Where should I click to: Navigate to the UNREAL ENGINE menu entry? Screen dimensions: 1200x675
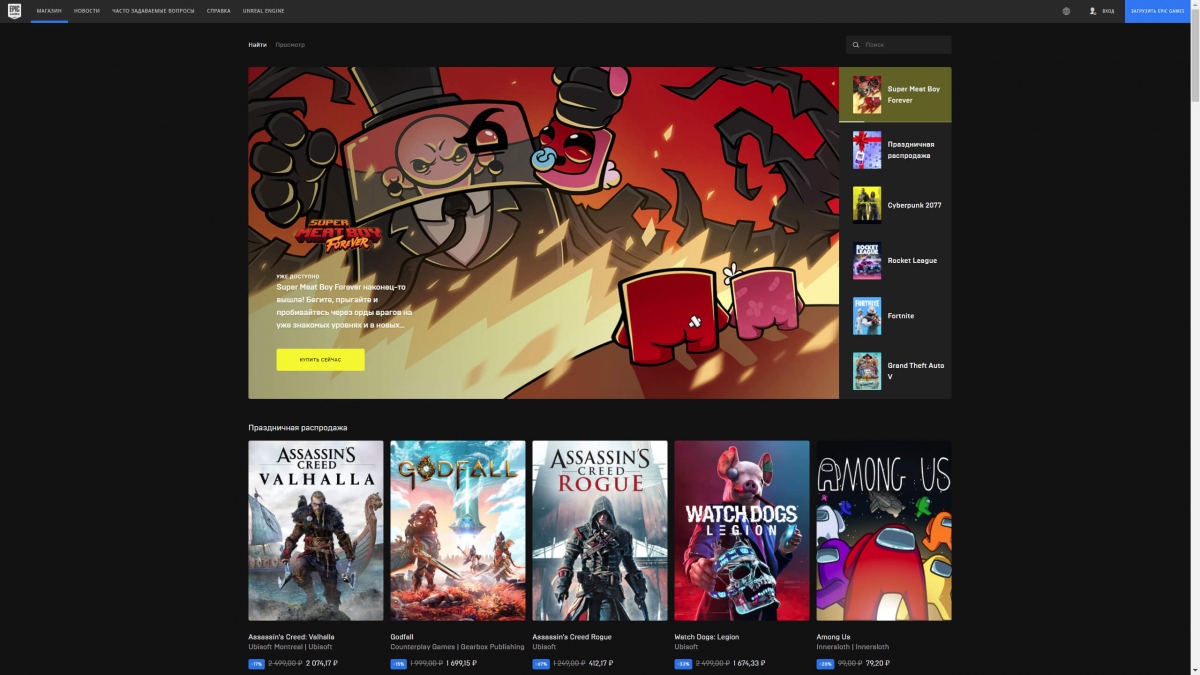(265, 11)
